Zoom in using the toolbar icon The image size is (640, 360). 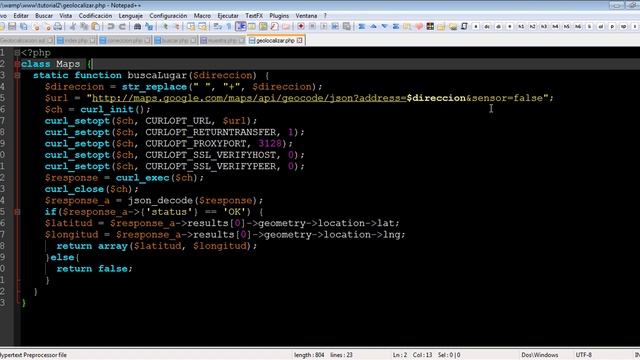165,27
